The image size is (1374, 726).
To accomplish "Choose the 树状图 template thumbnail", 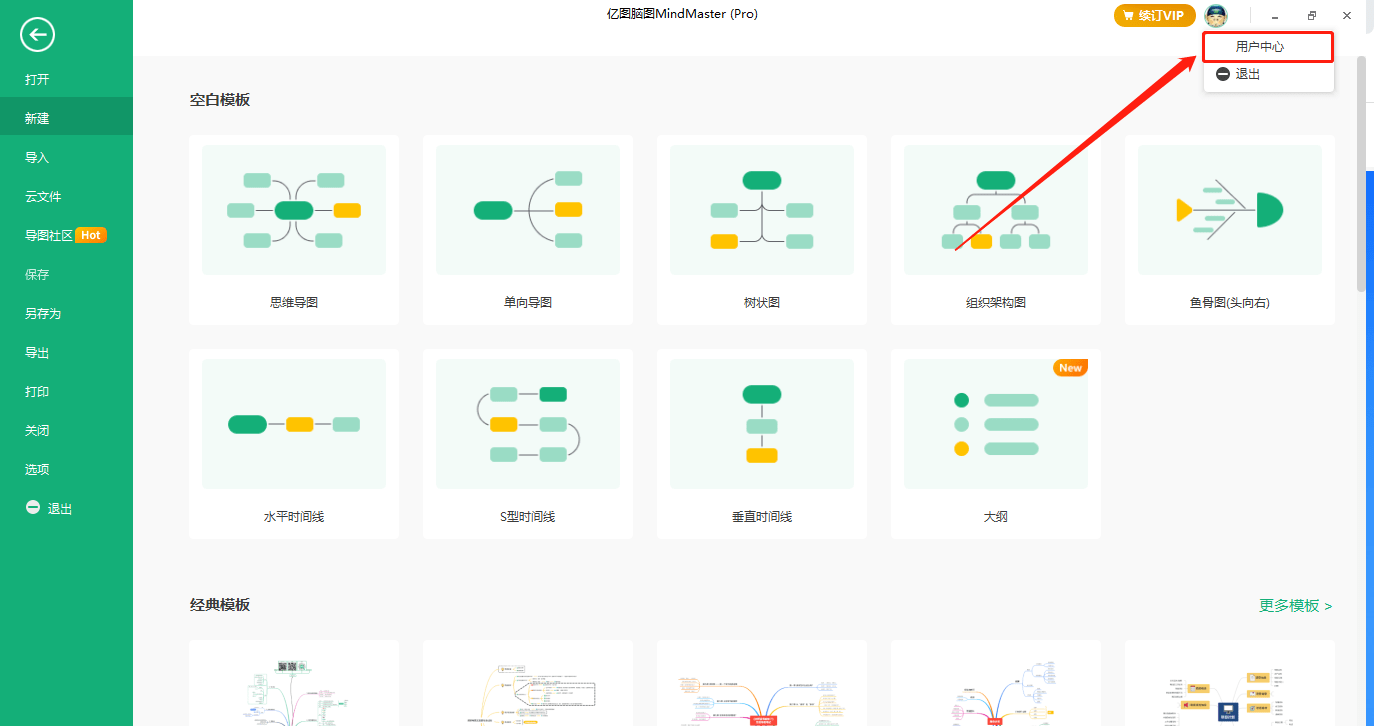I will (762, 210).
